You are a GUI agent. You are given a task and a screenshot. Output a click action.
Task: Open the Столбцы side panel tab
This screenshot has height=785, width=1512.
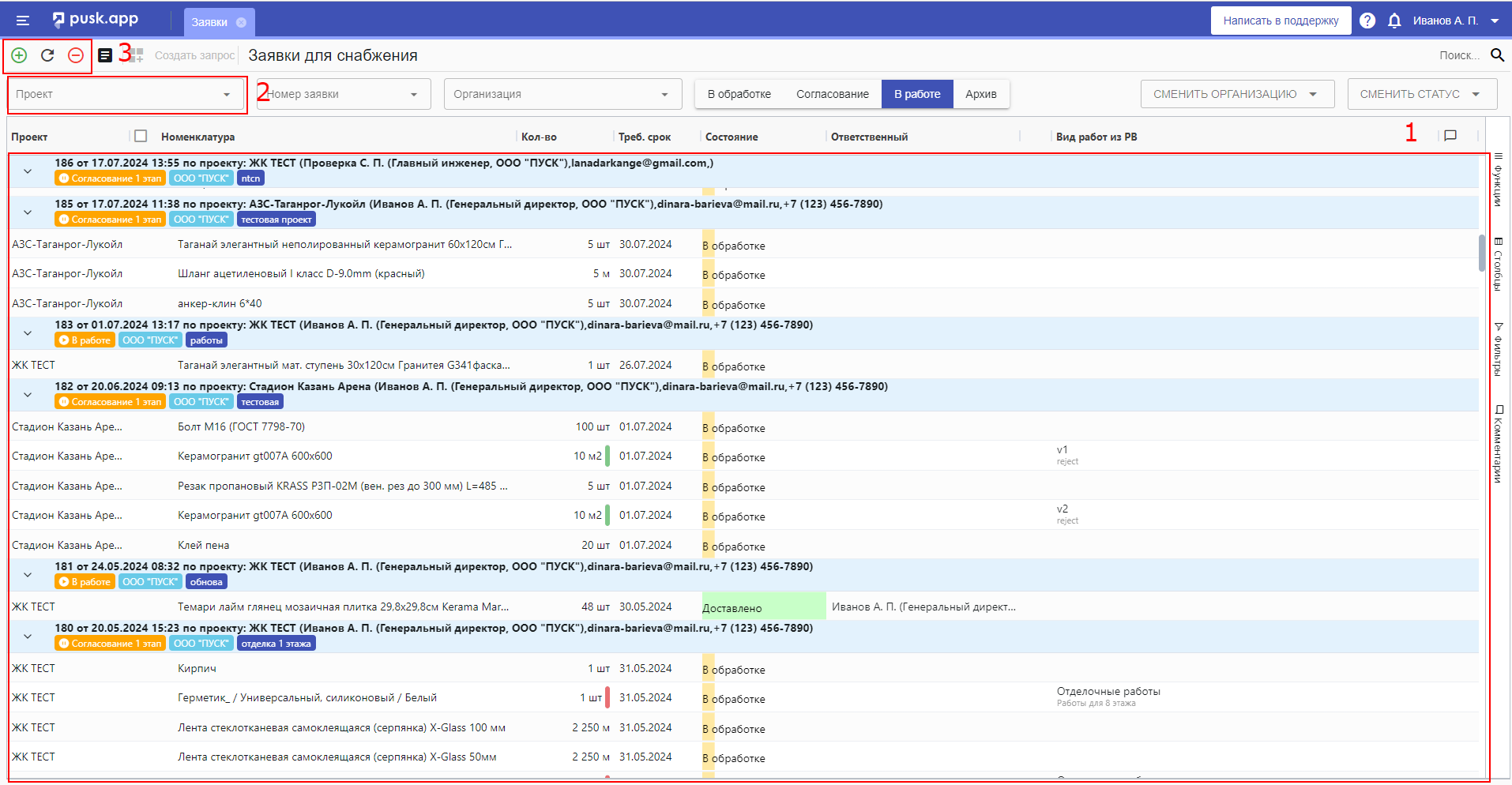tap(1498, 264)
